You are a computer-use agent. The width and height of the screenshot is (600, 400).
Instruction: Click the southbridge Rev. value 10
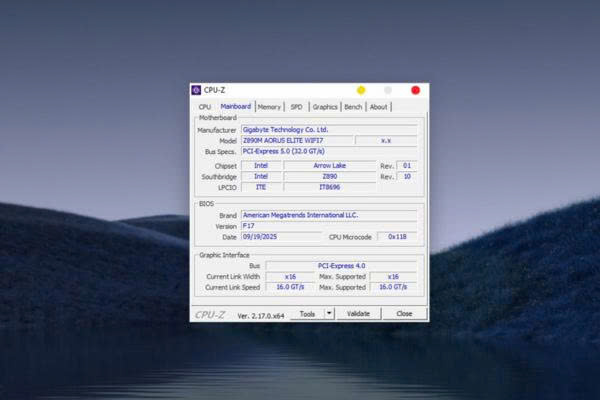click(407, 176)
